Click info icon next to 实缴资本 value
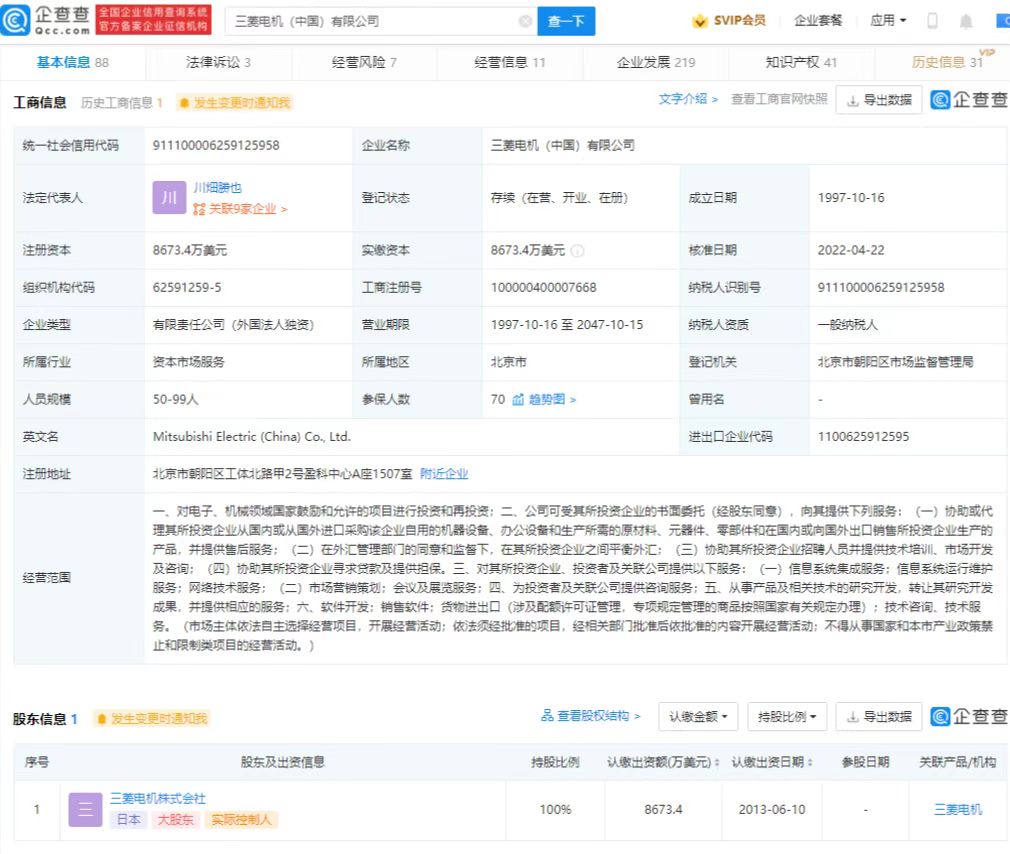The height and width of the screenshot is (854, 1010). (x=578, y=251)
